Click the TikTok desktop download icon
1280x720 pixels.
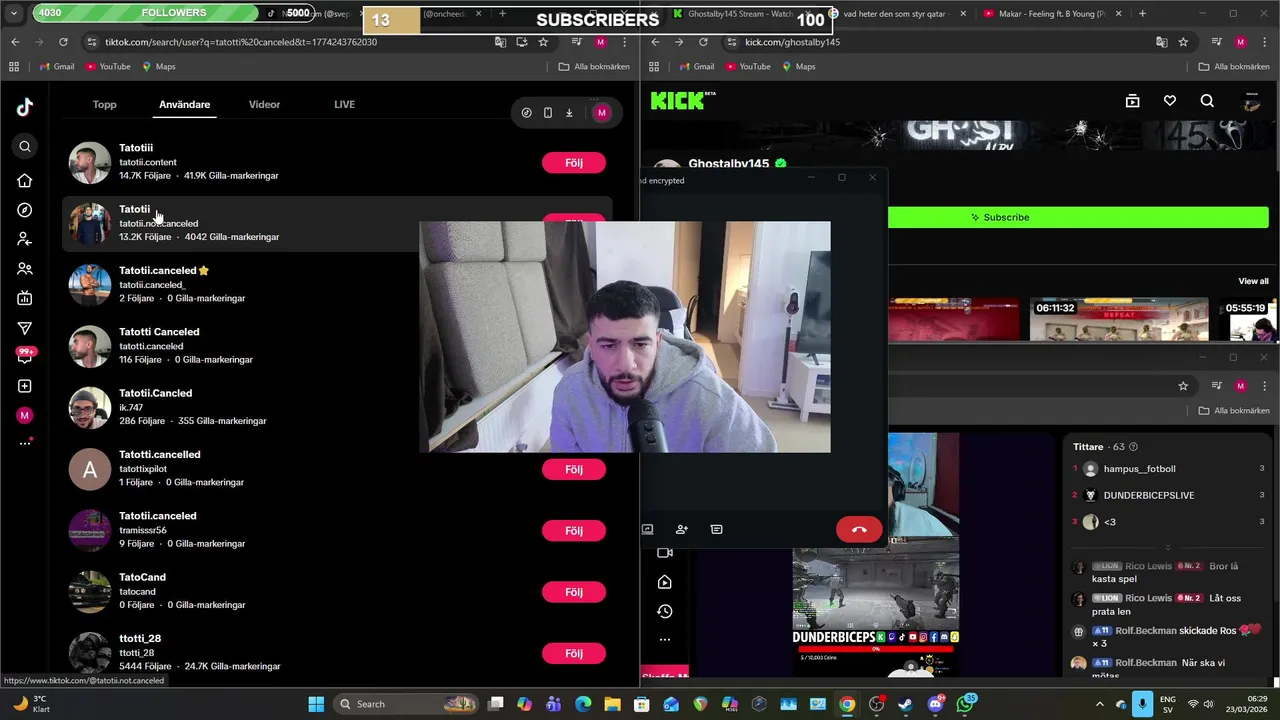[x=569, y=113]
